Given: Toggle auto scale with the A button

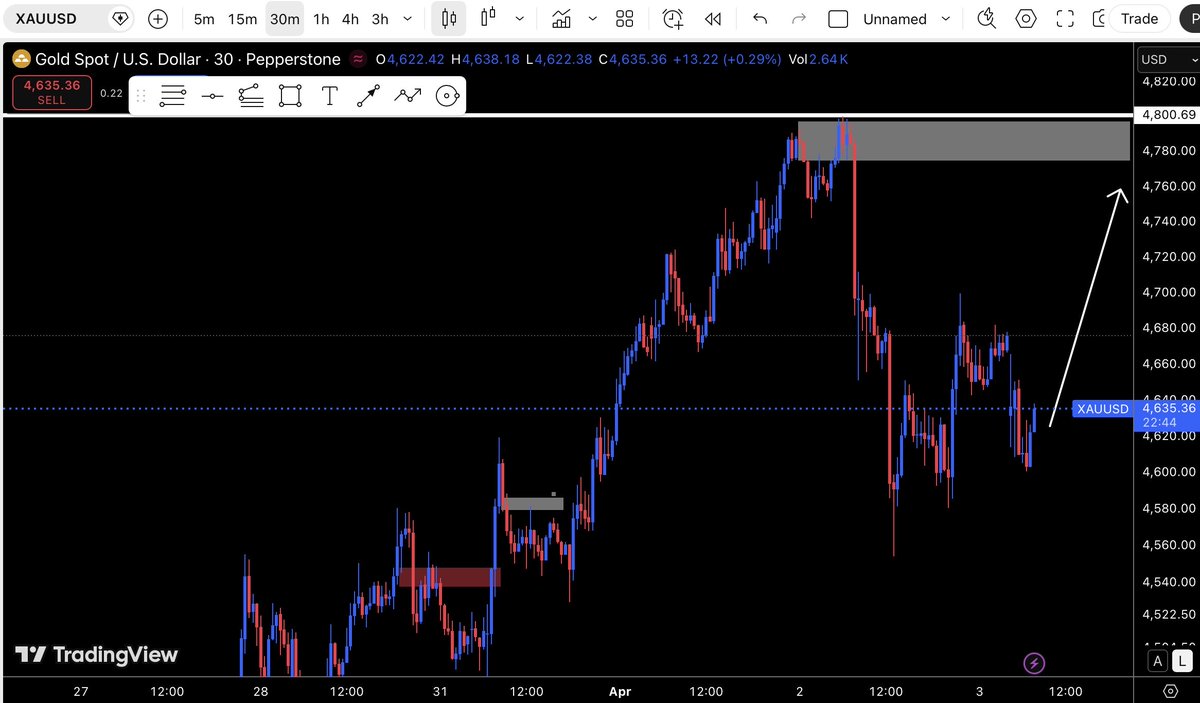Looking at the screenshot, I should 1157,661.
